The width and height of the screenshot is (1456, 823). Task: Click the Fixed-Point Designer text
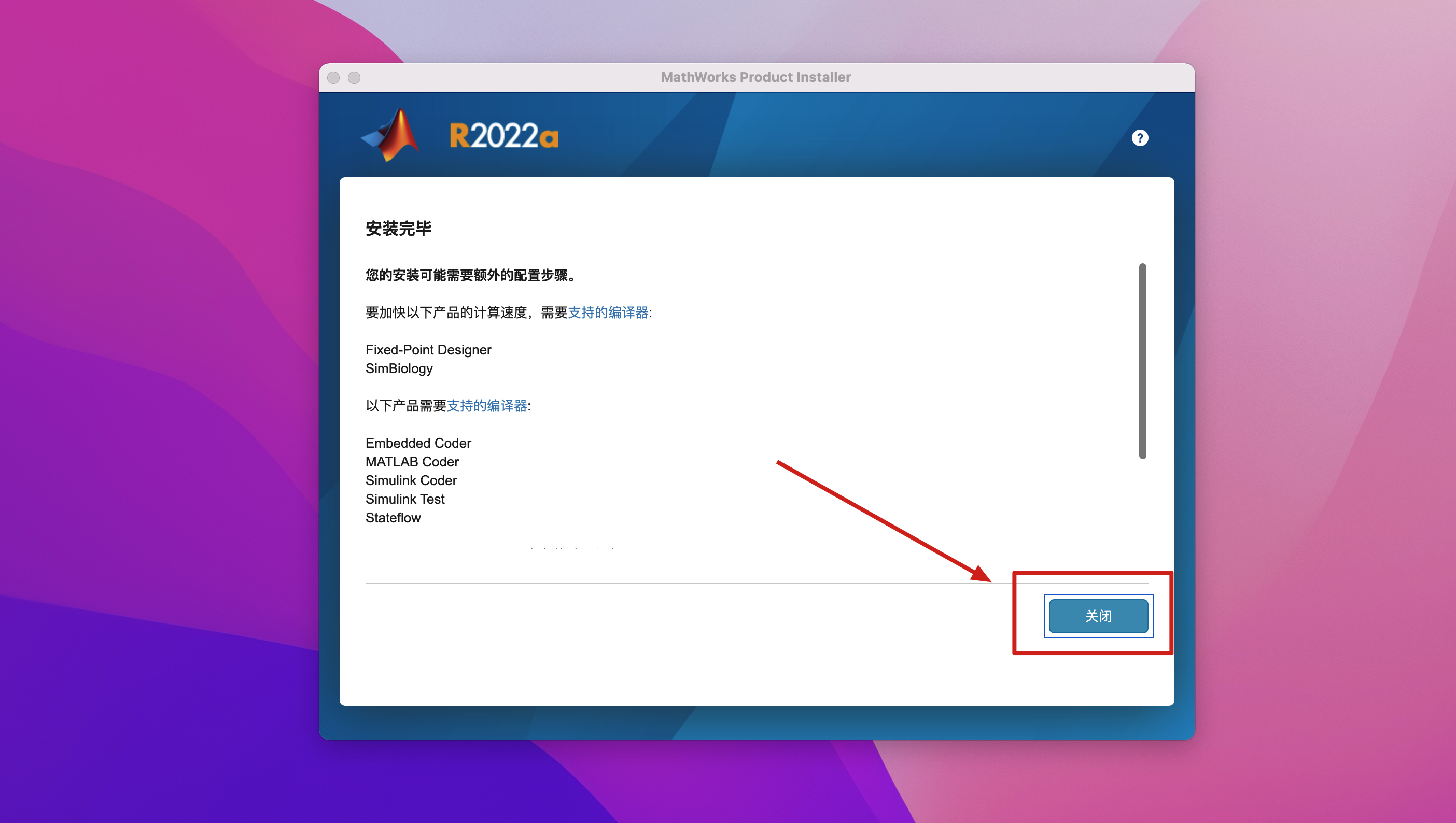coord(428,350)
